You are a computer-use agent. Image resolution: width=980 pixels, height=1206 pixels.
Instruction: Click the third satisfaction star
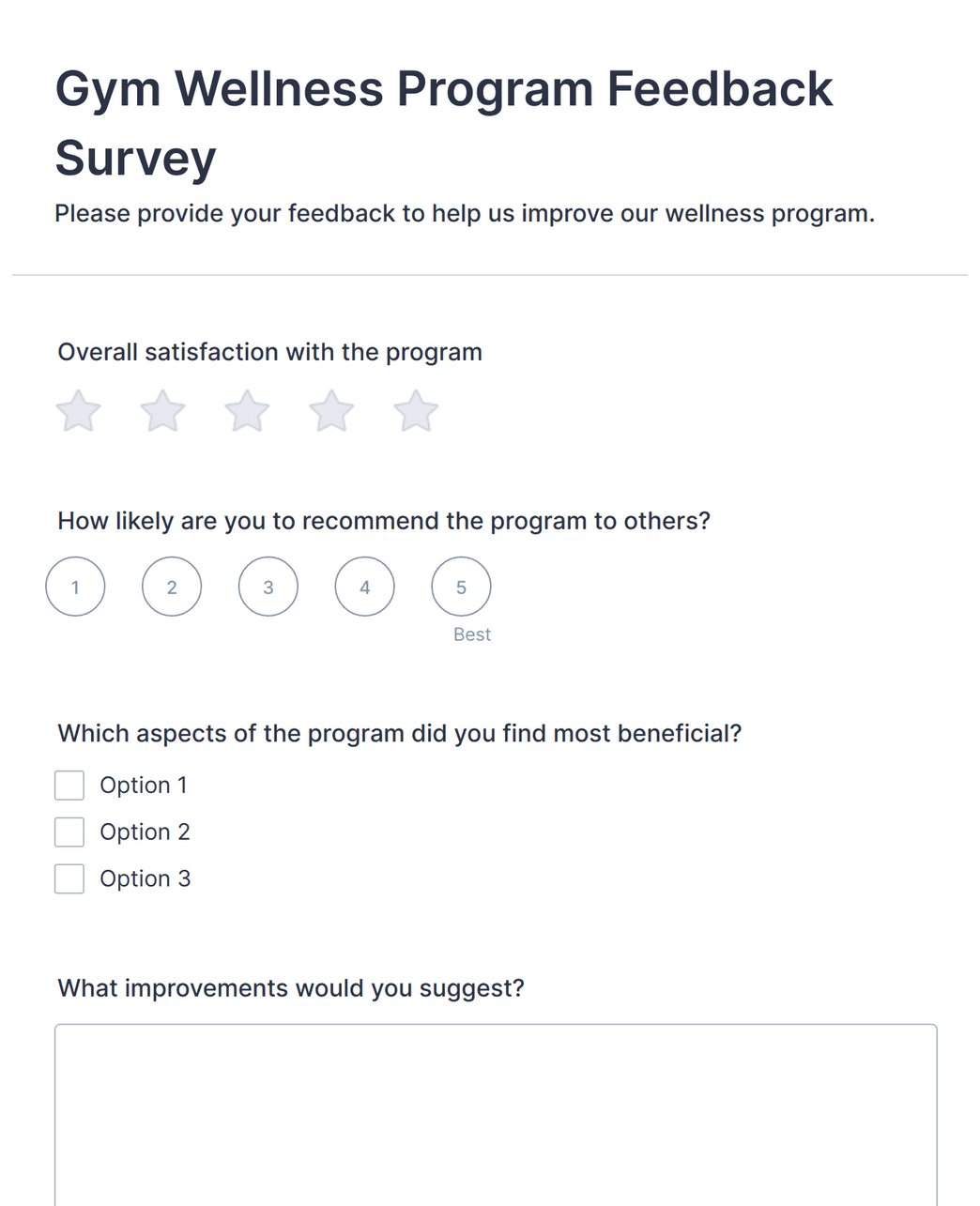point(247,411)
